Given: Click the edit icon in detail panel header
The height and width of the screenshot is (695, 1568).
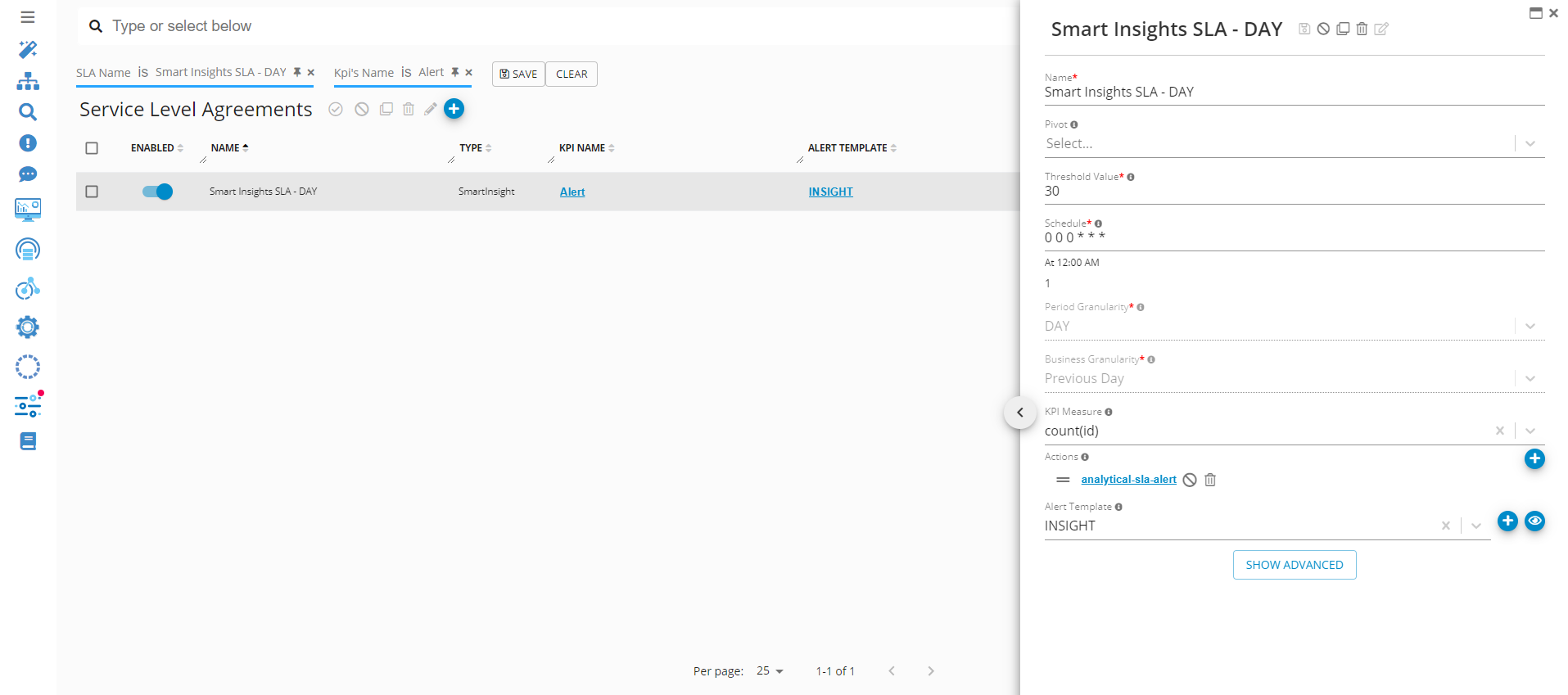Looking at the screenshot, I should [x=1381, y=29].
